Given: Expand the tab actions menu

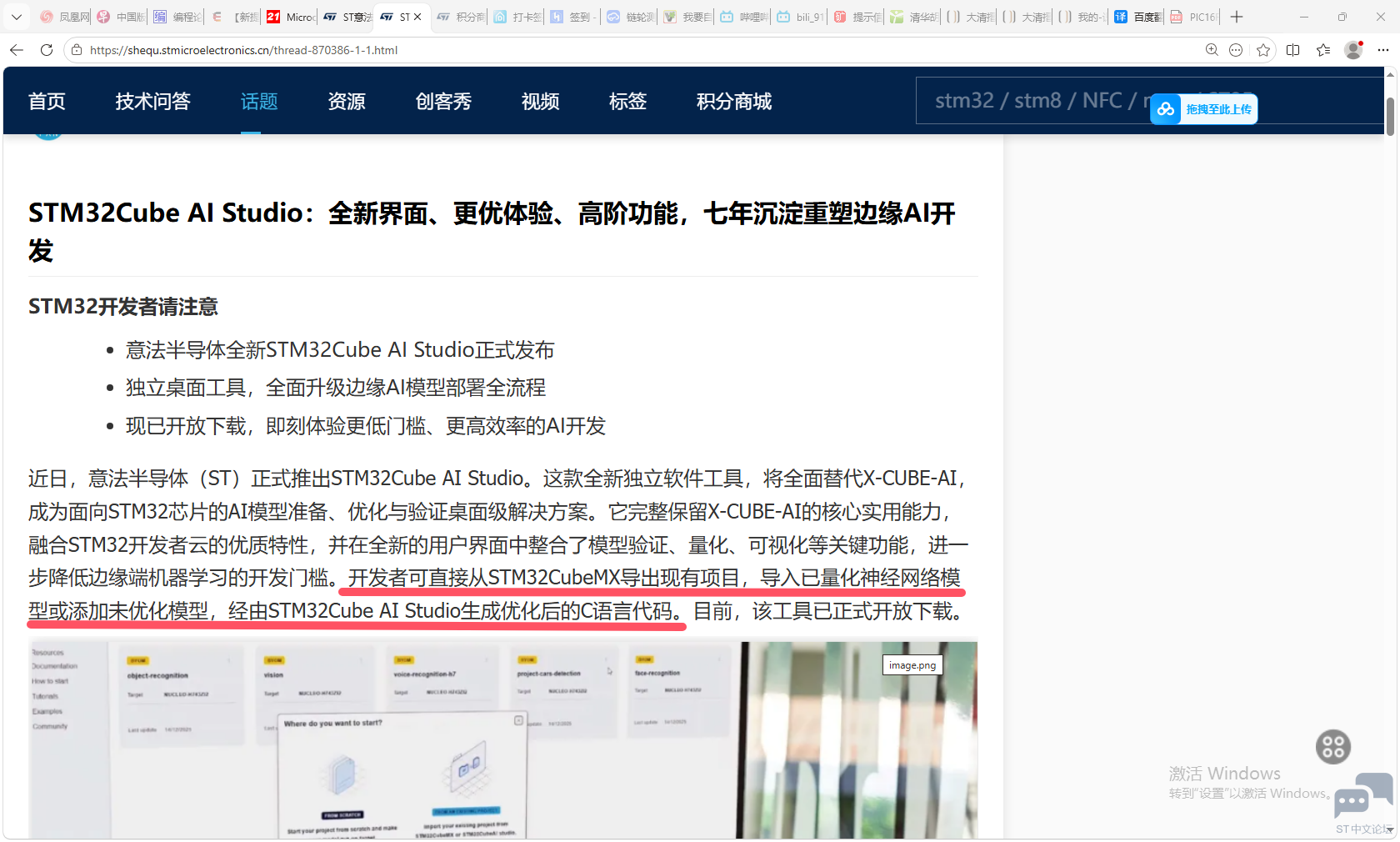Looking at the screenshot, I should (17, 17).
